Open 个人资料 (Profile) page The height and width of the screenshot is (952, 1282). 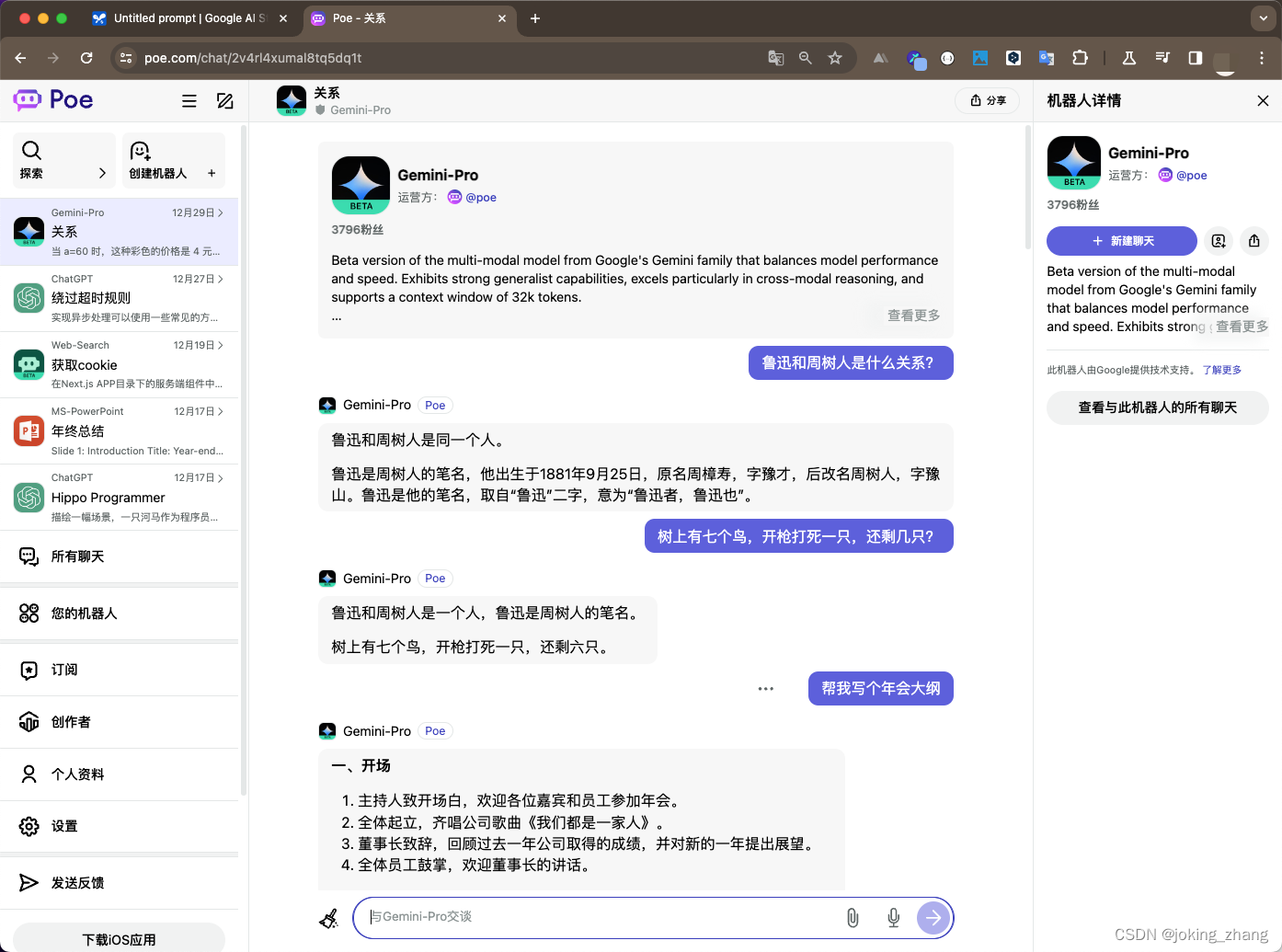tap(120, 774)
